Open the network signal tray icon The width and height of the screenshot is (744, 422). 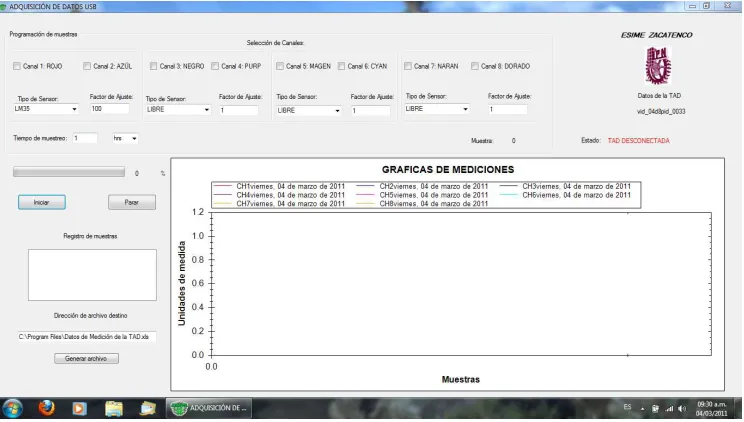point(669,409)
